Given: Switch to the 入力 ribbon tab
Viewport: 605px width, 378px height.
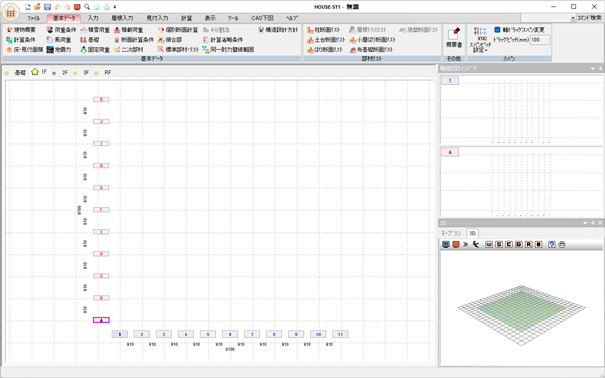Looking at the screenshot, I should [x=93, y=18].
